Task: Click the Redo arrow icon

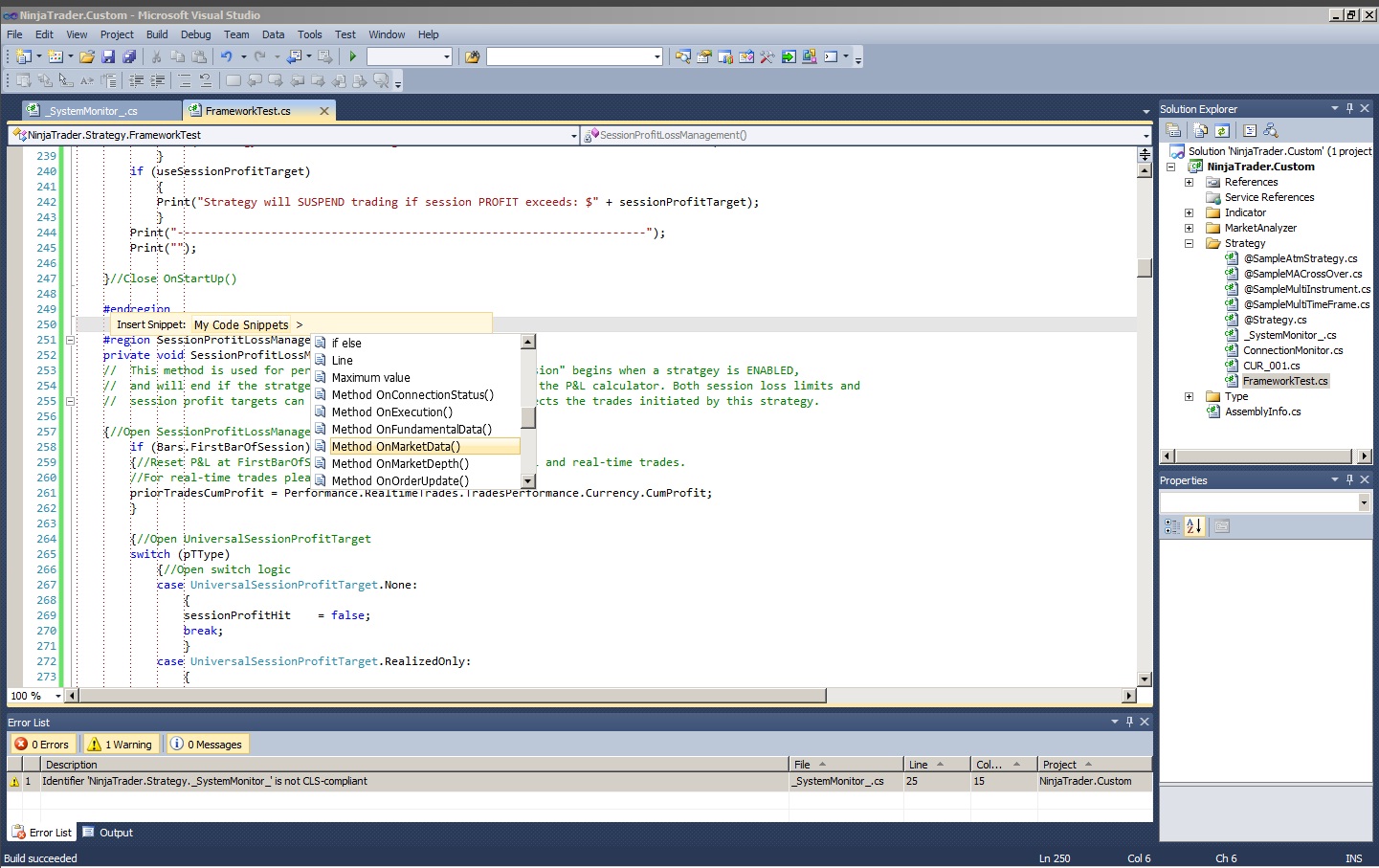Action: [x=259, y=57]
